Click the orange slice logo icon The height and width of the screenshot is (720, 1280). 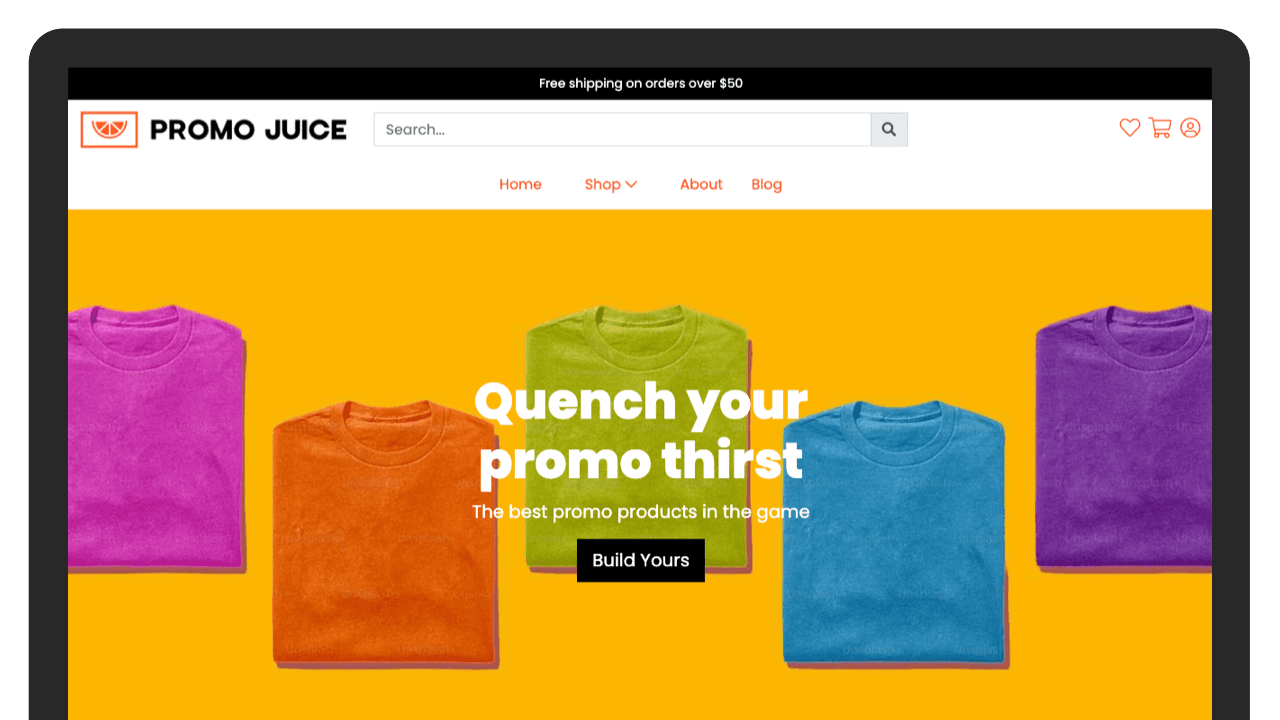109,129
